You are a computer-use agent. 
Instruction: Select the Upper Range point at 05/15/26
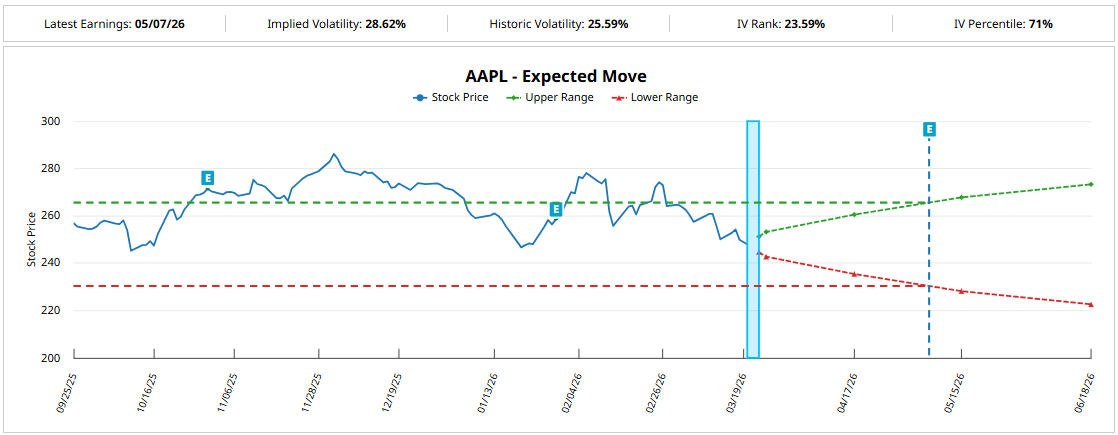[961, 197]
